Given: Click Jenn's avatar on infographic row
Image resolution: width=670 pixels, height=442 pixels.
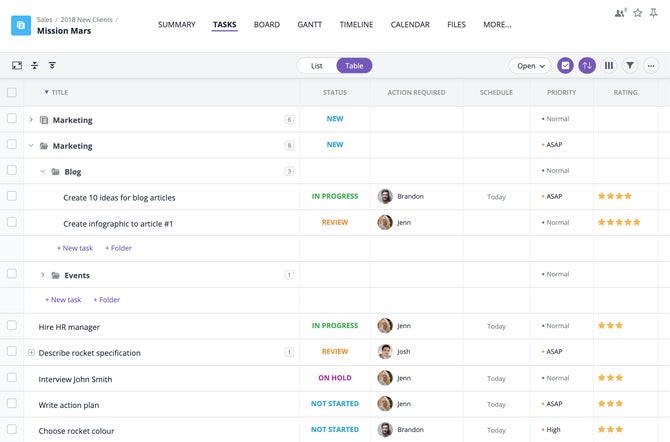Looking at the screenshot, I should click(385, 222).
